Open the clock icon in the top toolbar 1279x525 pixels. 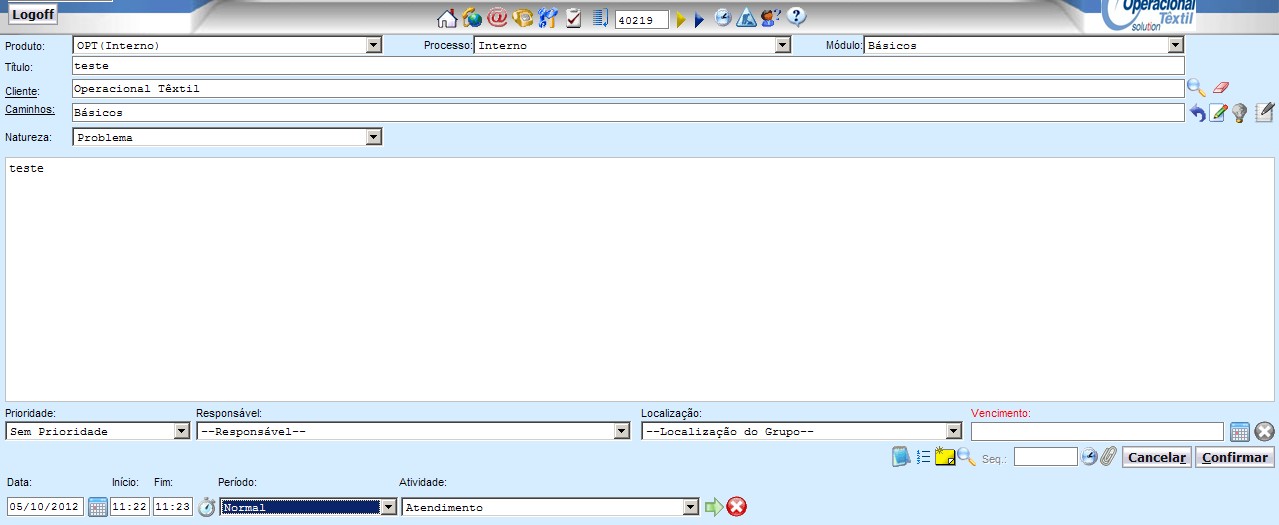pos(723,18)
